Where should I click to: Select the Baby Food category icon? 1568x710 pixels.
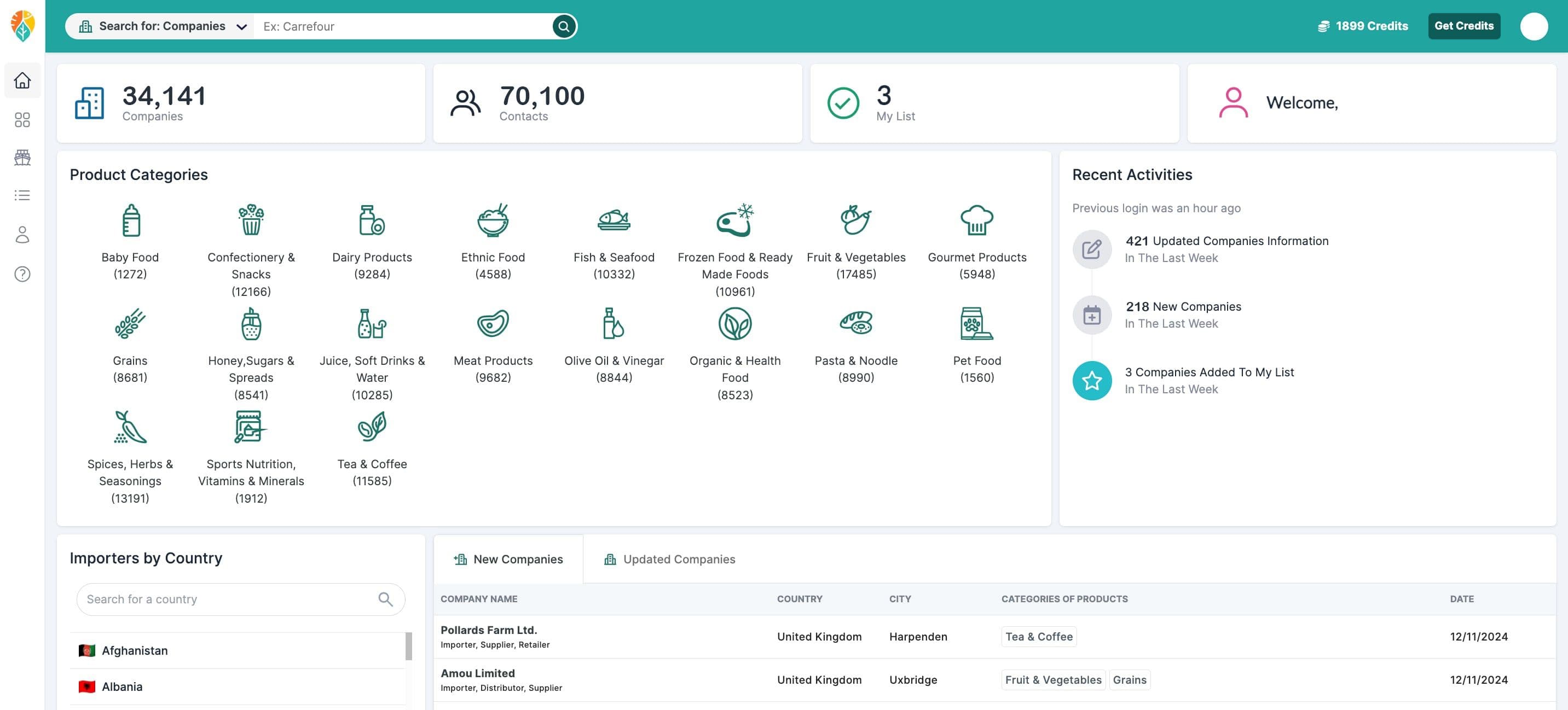(x=130, y=220)
